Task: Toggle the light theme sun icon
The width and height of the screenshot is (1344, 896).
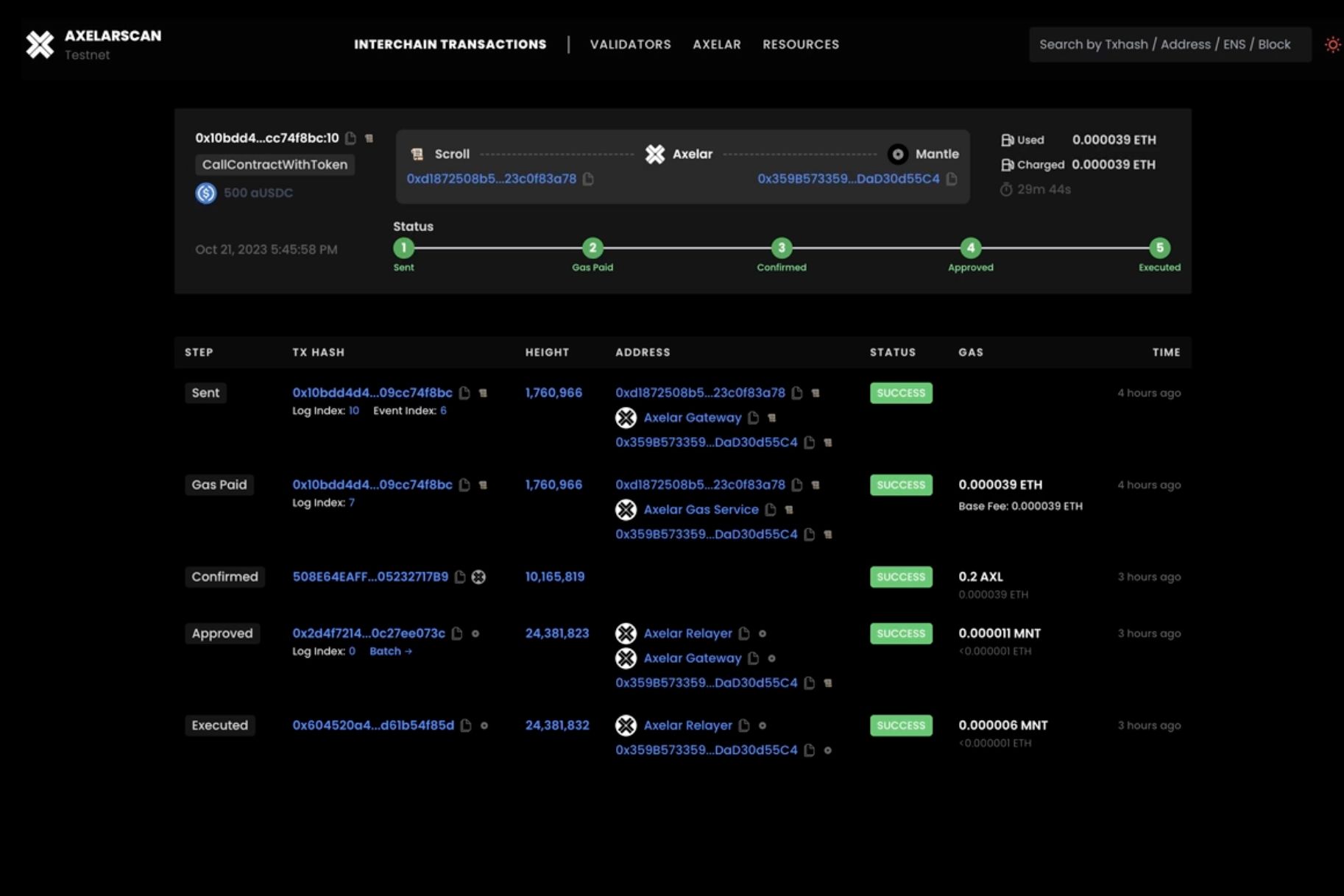Action: tap(1332, 45)
